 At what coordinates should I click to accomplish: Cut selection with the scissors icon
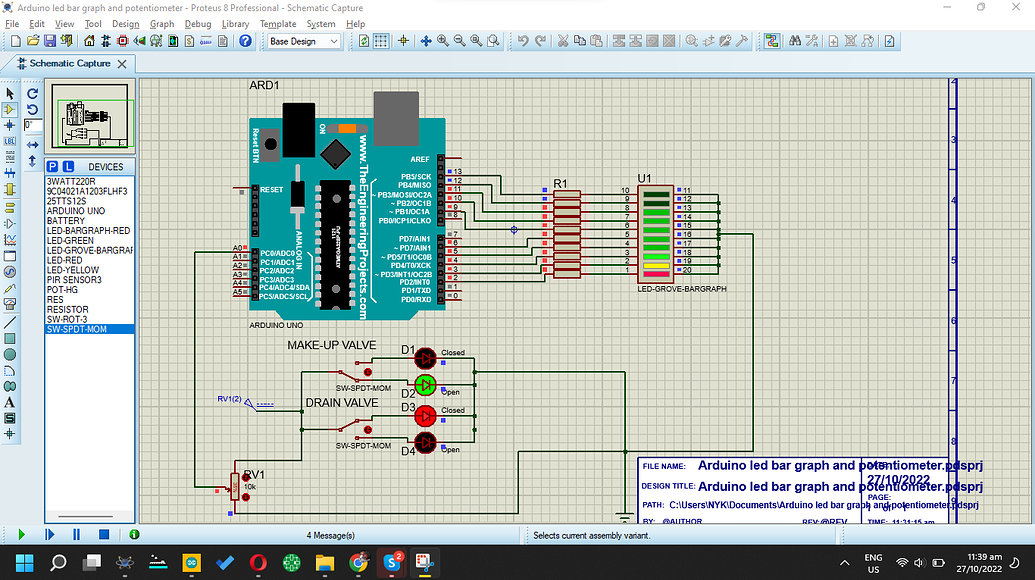coord(563,41)
